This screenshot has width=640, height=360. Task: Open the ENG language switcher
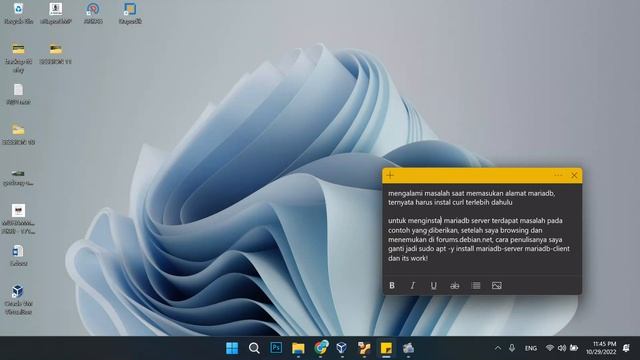point(531,348)
